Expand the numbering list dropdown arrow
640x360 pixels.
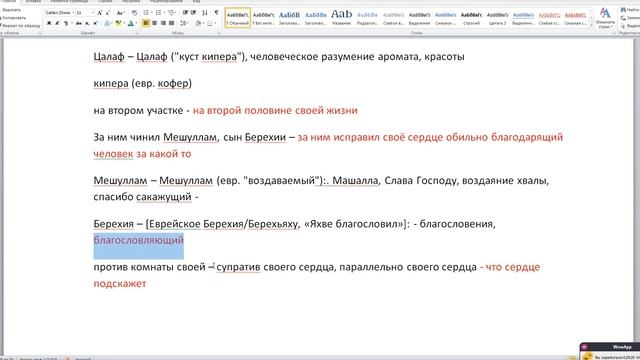tap(164, 13)
